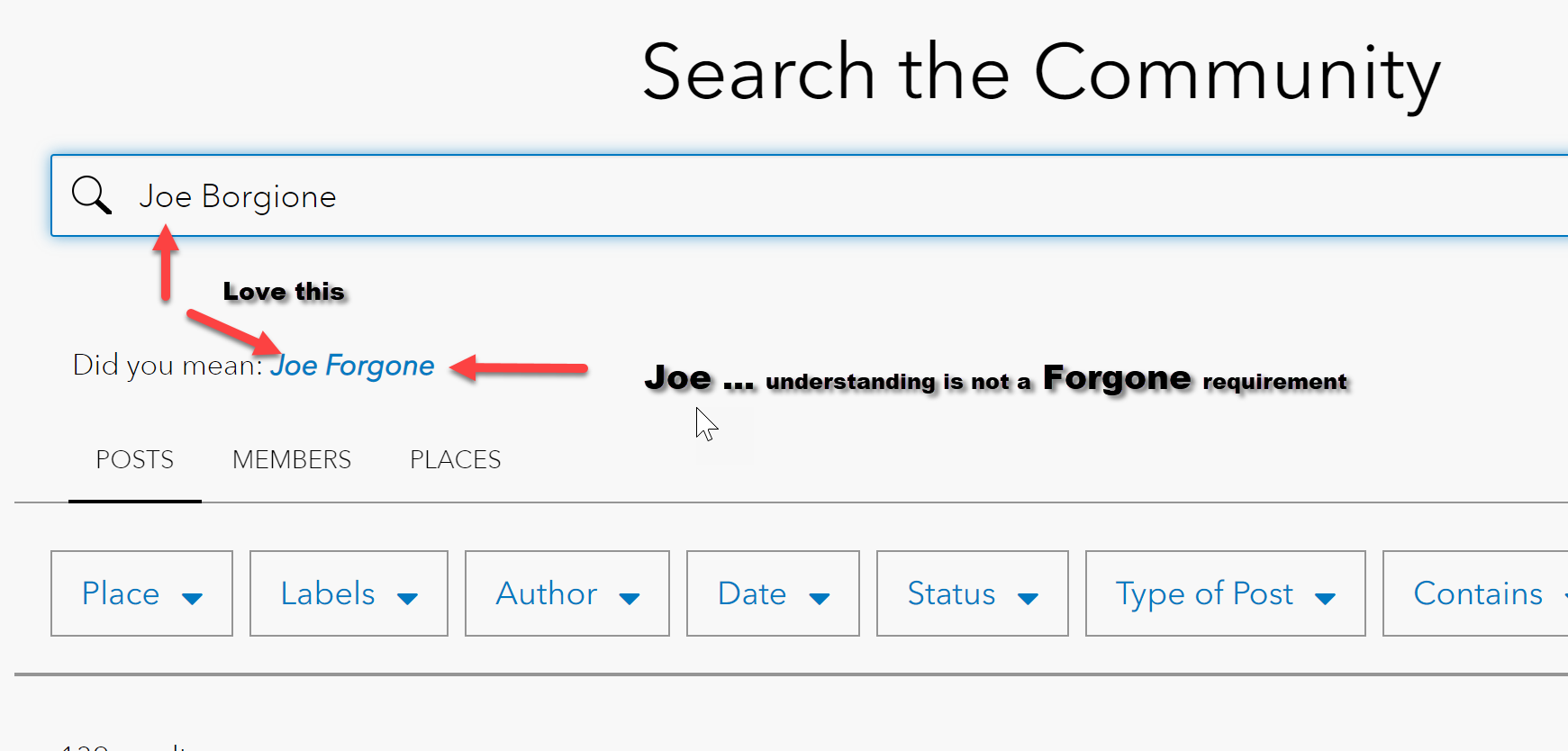Open the Place filter dropdown
This screenshot has height=751, width=1568.
click(x=140, y=593)
